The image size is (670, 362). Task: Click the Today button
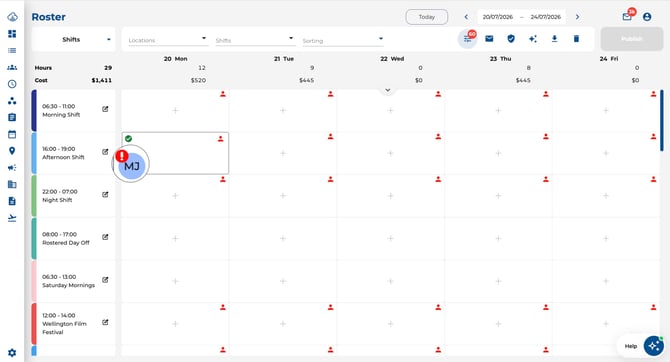(426, 17)
